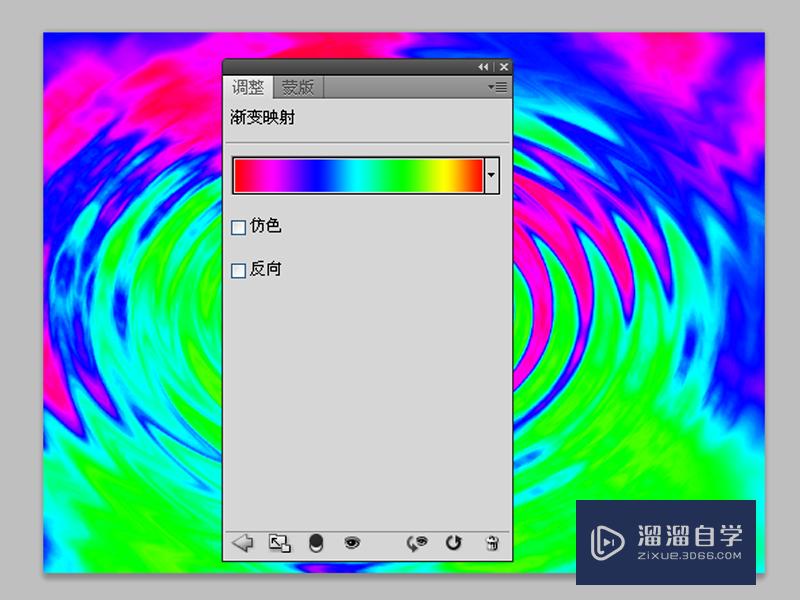Select the 调整 tab

coord(248,87)
